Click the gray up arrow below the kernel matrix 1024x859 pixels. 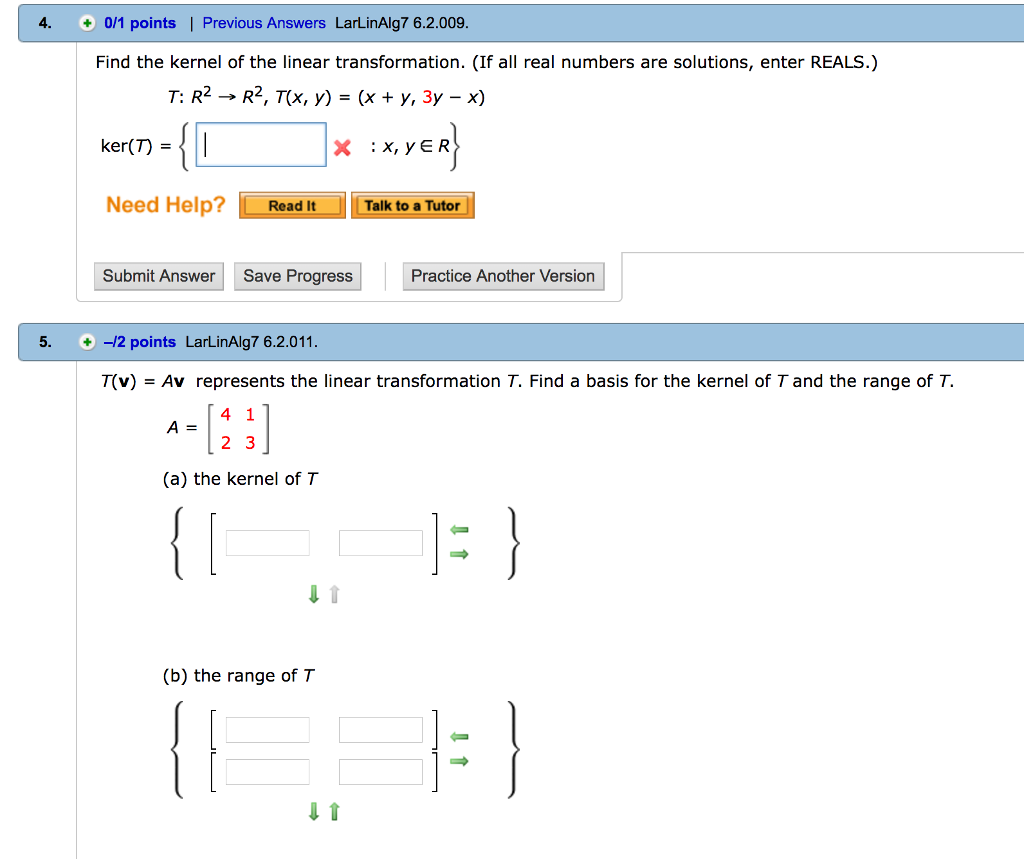click(333, 594)
